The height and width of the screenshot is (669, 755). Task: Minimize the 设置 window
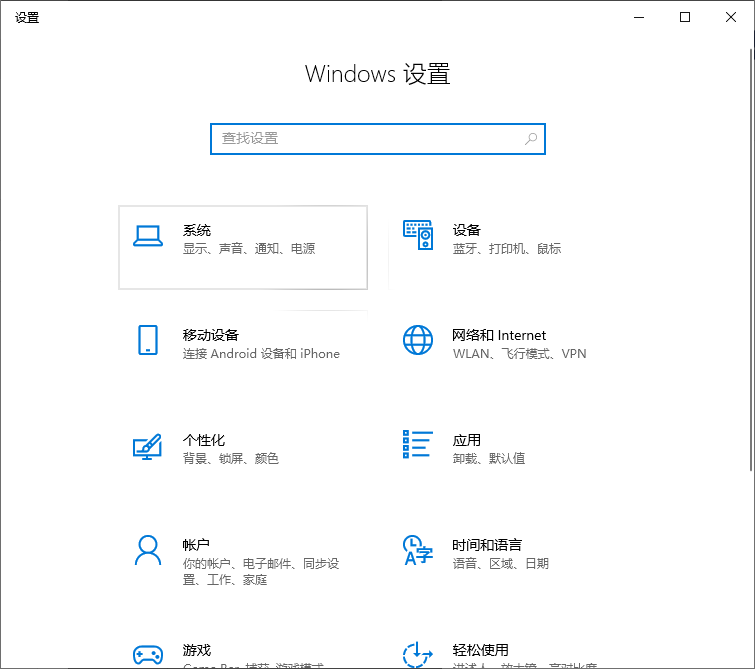point(639,17)
